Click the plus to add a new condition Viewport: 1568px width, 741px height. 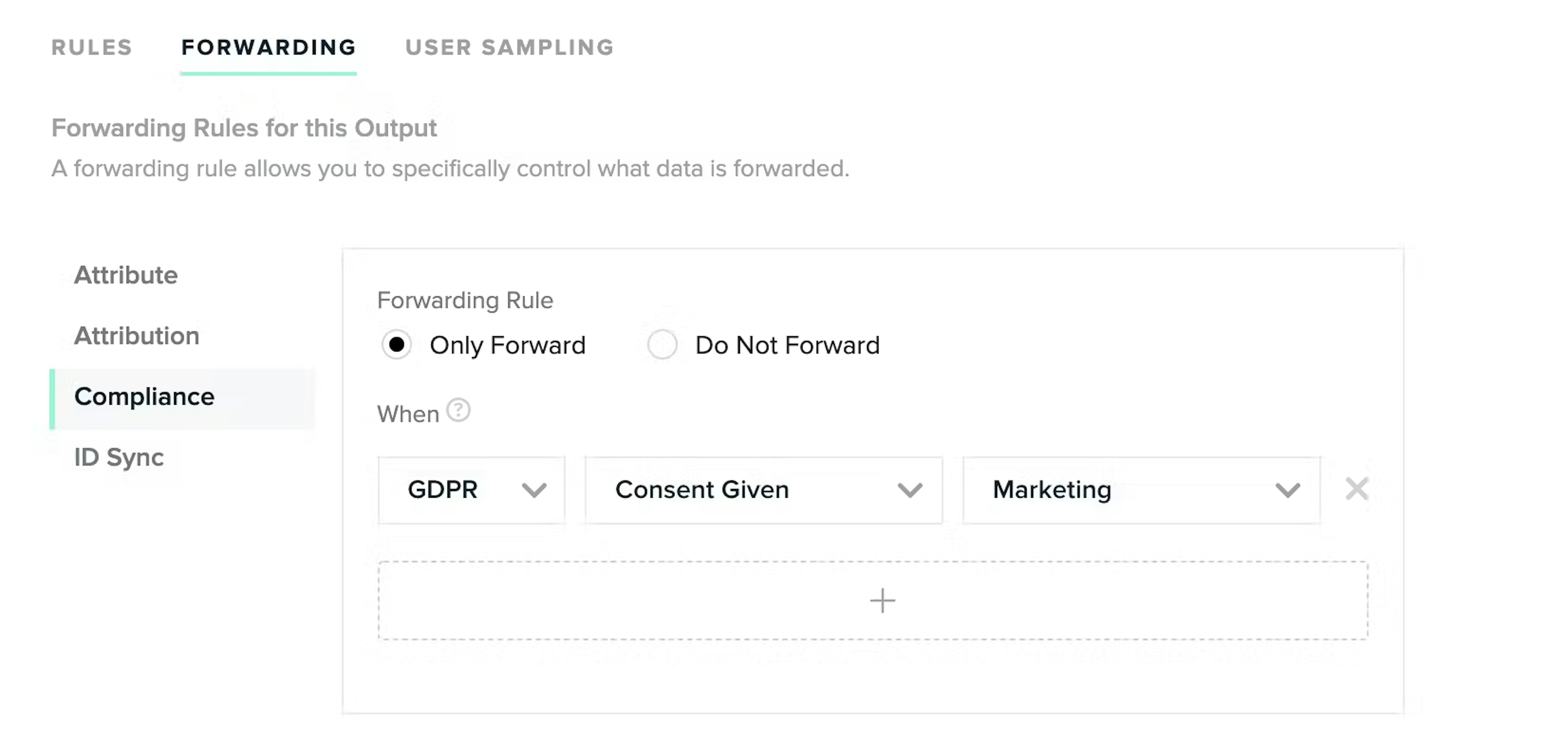click(882, 601)
